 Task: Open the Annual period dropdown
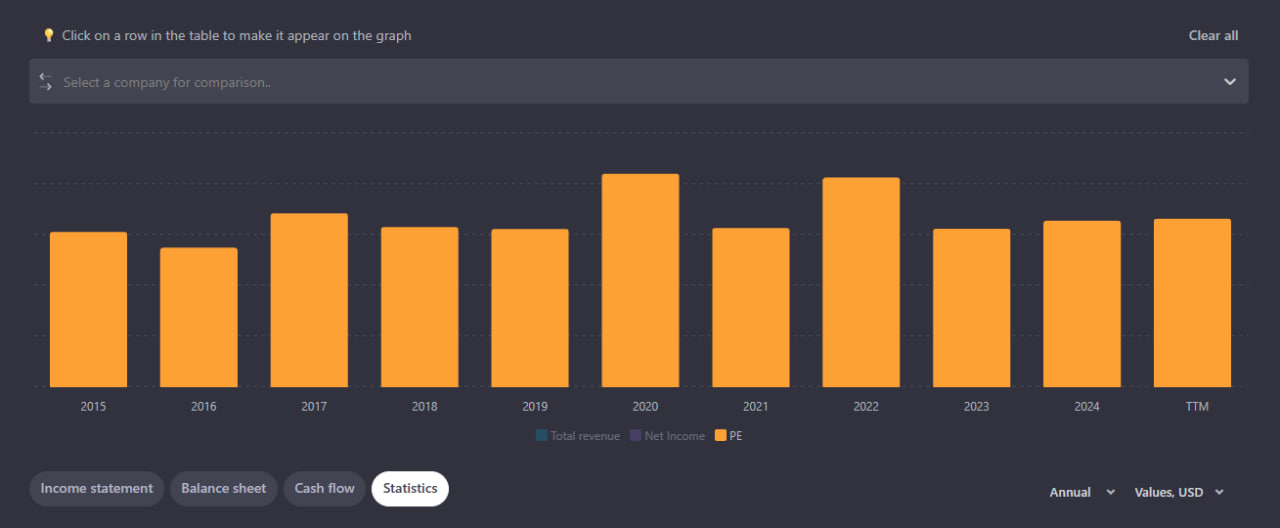1082,492
